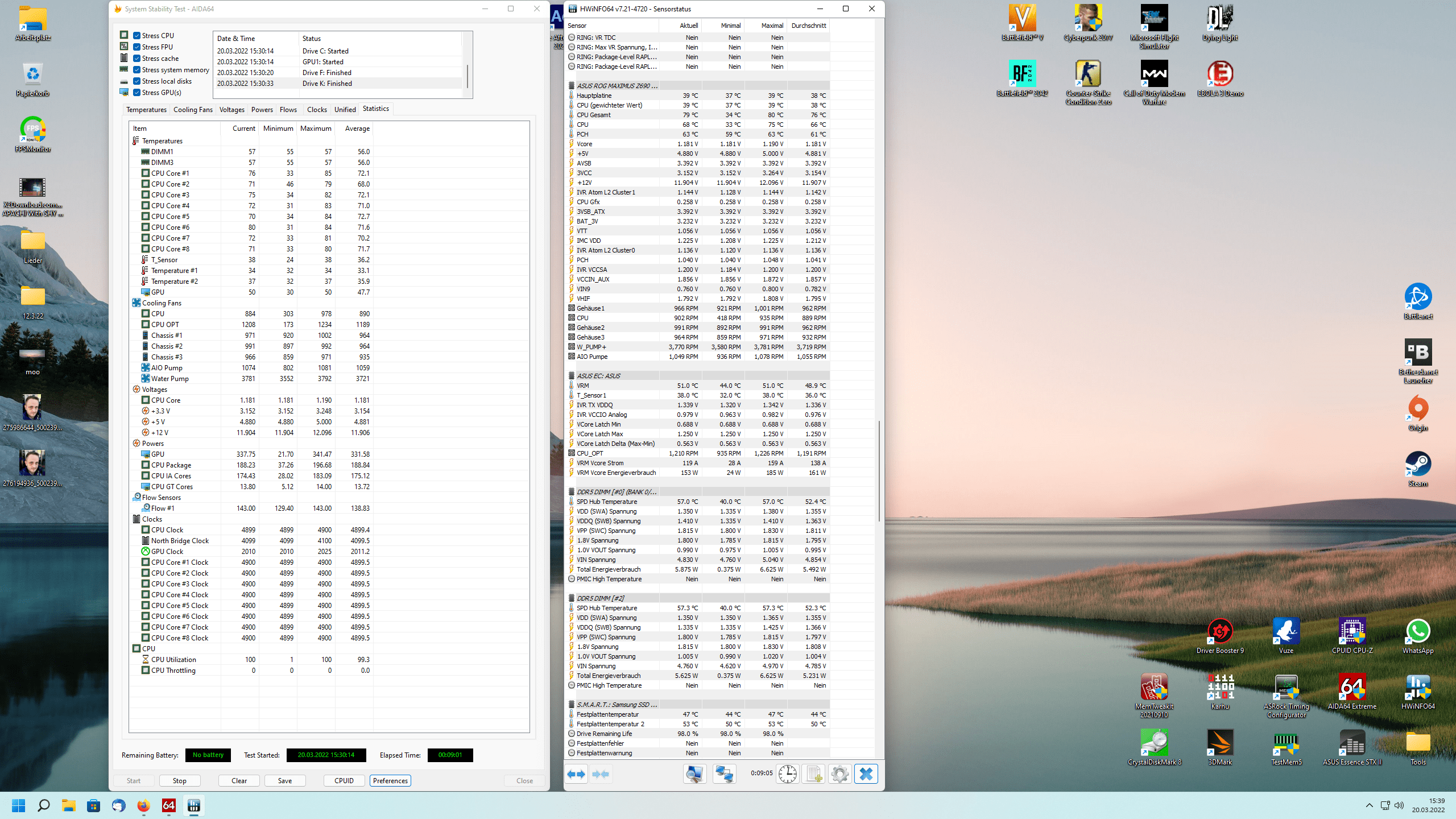Toggle the Stress CPU checkbox
This screenshot has width=1456, height=819.
pos(136,35)
